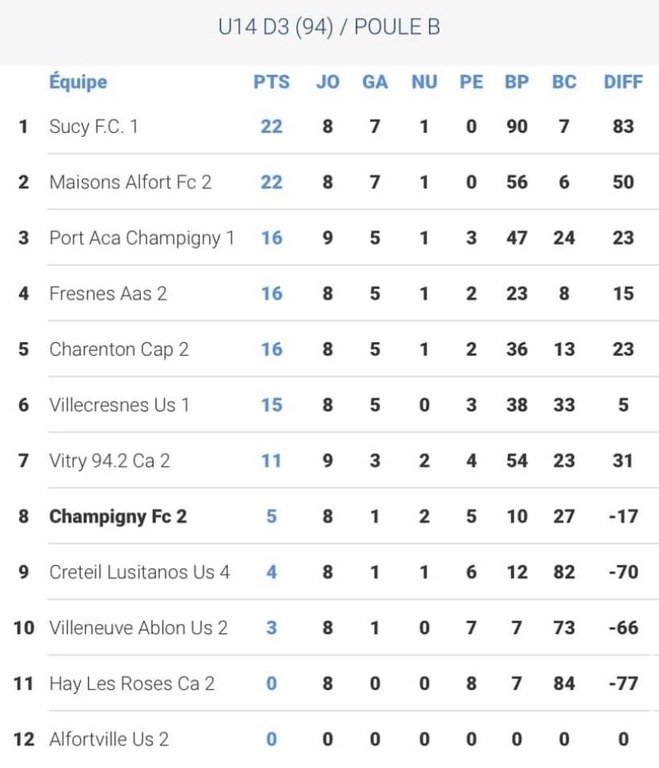Open the Charenton Cap 2 team
The width and height of the screenshot is (659, 768).
point(119,349)
